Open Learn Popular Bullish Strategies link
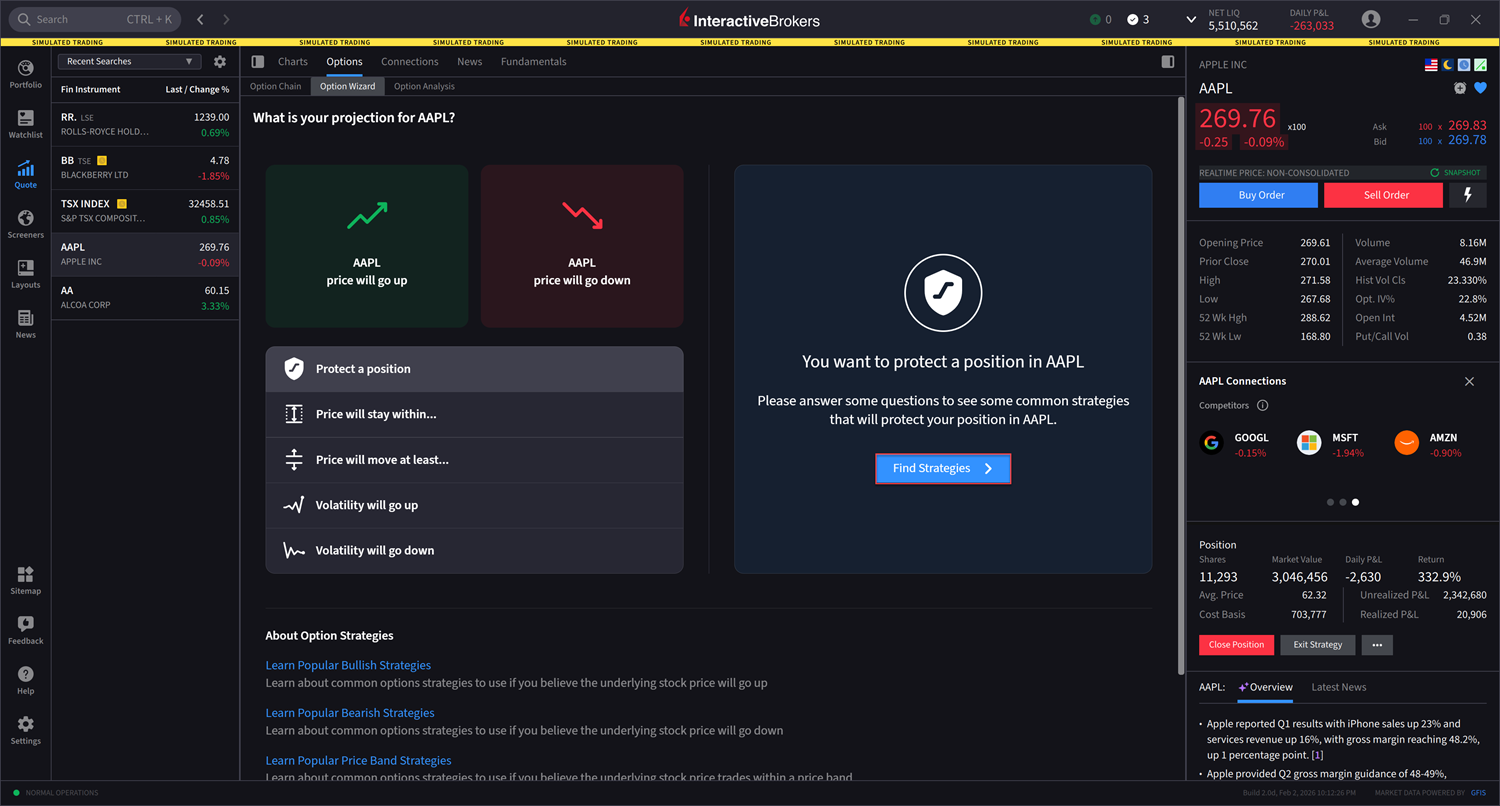Image resolution: width=1500 pixels, height=806 pixels. click(348, 665)
